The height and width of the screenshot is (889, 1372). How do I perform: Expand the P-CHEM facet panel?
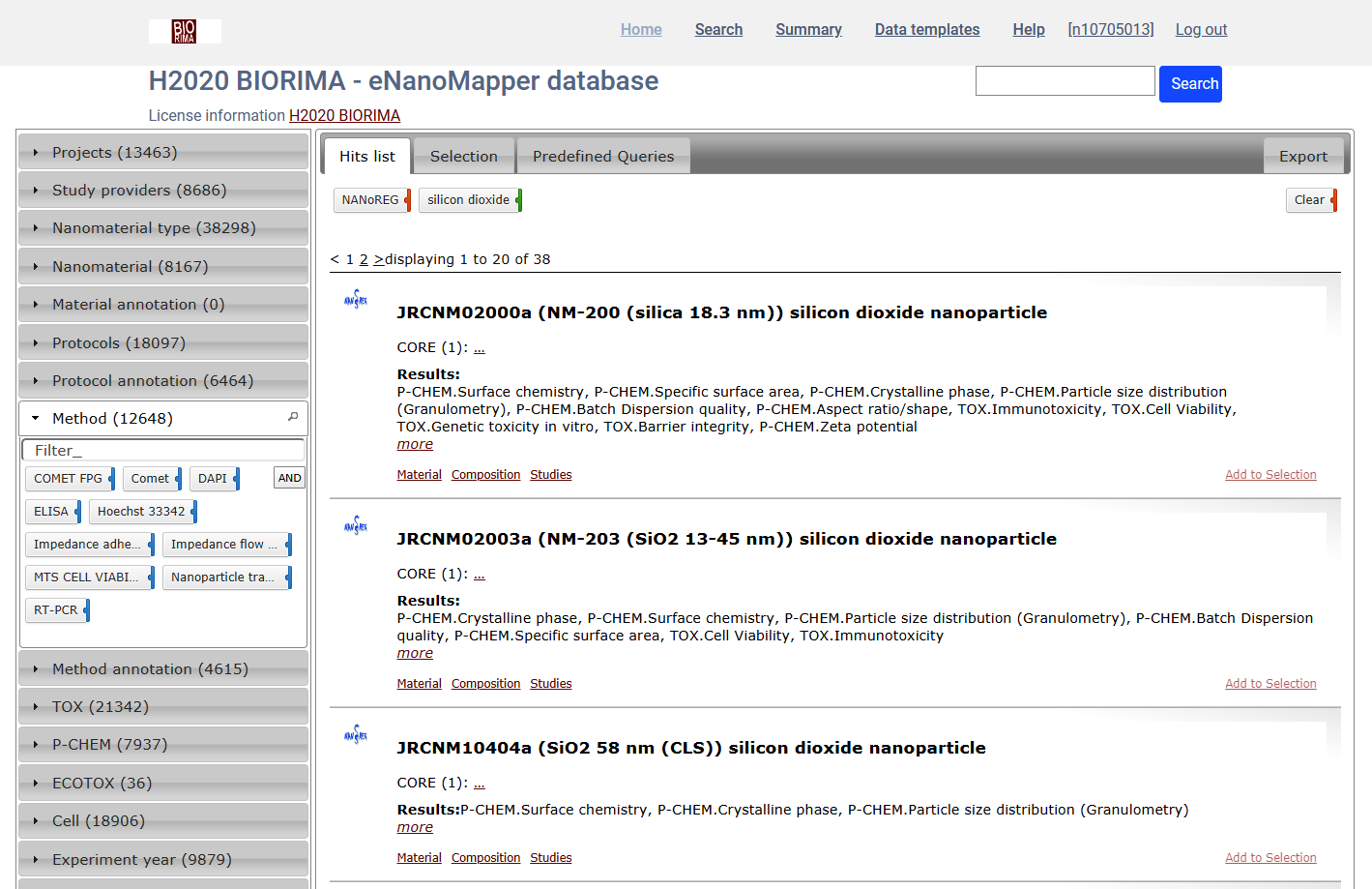(109, 745)
